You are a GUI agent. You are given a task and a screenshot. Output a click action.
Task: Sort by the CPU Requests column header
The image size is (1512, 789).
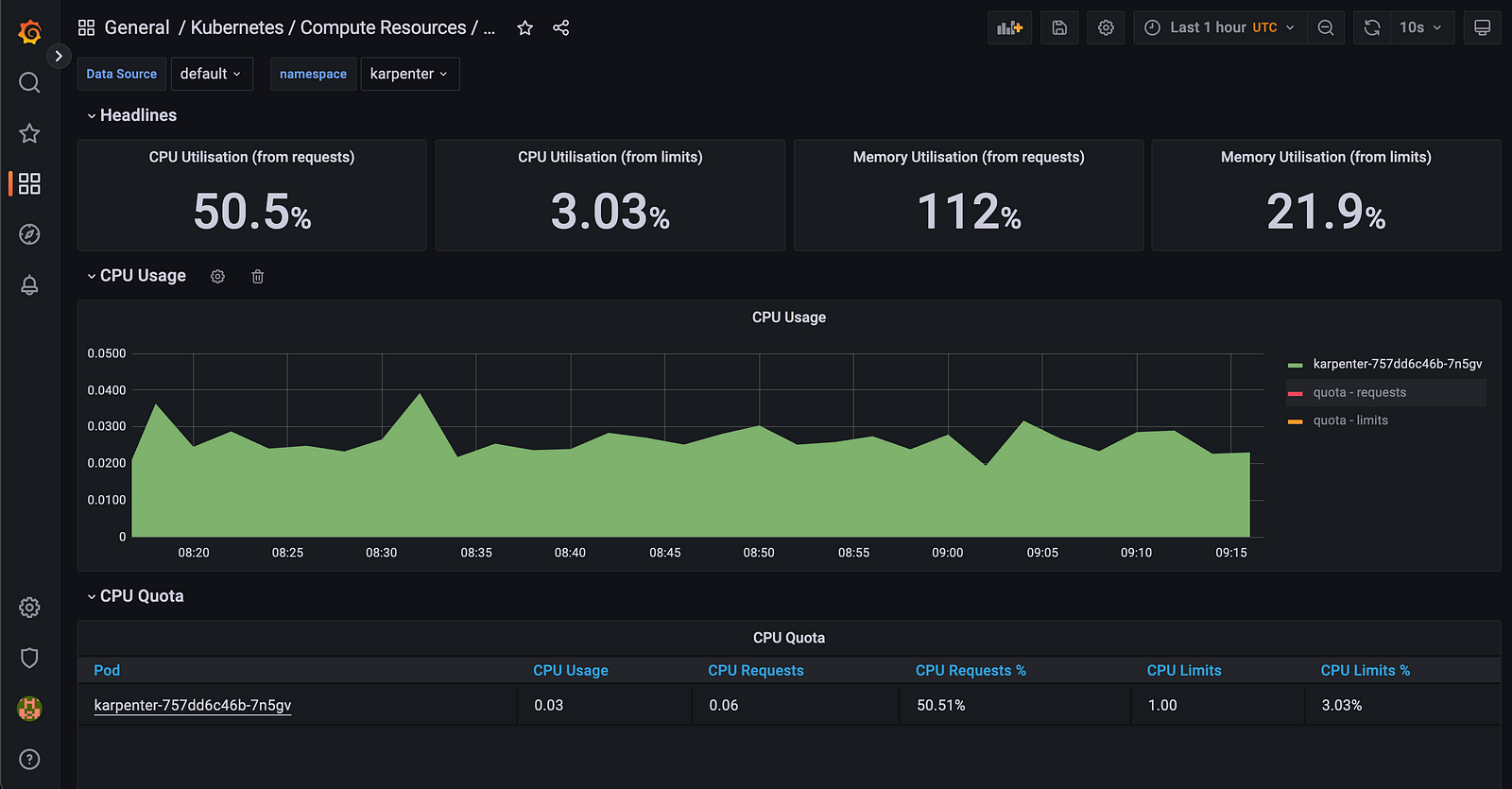click(756, 670)
